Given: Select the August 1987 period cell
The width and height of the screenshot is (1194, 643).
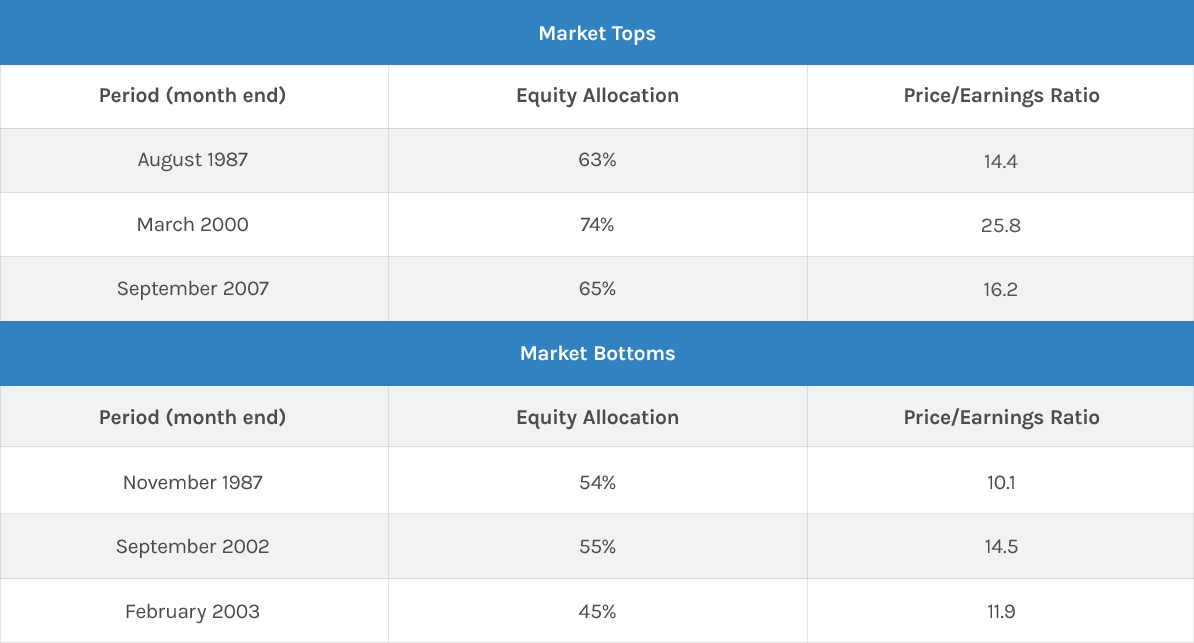Looking at the screenshot, I should 193,160.
